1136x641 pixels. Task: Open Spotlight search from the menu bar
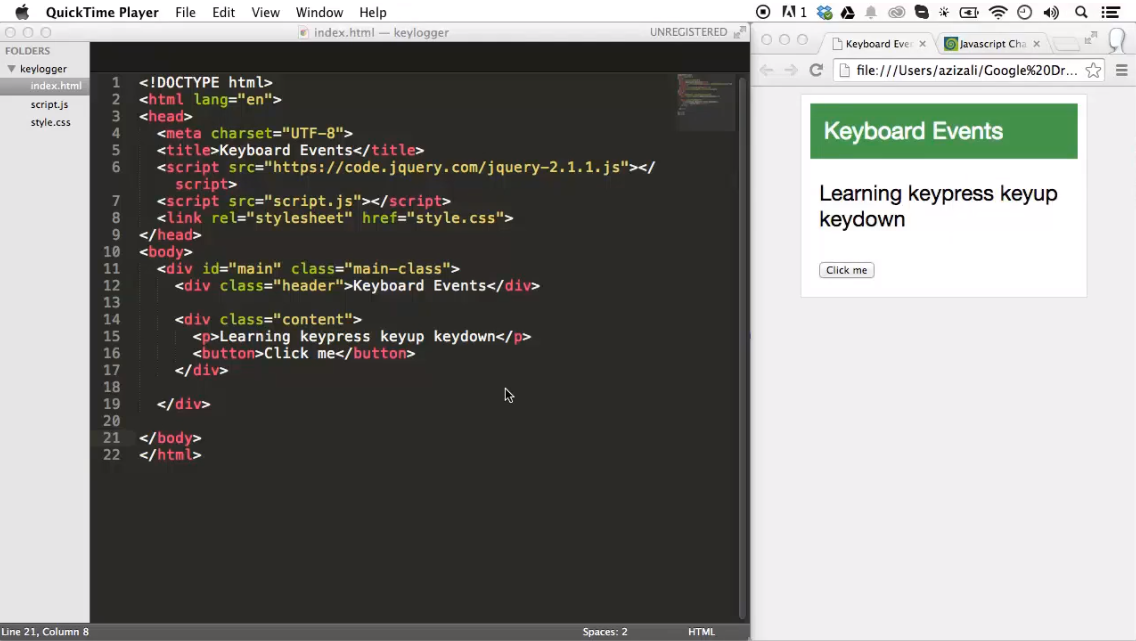point(1080,12)
